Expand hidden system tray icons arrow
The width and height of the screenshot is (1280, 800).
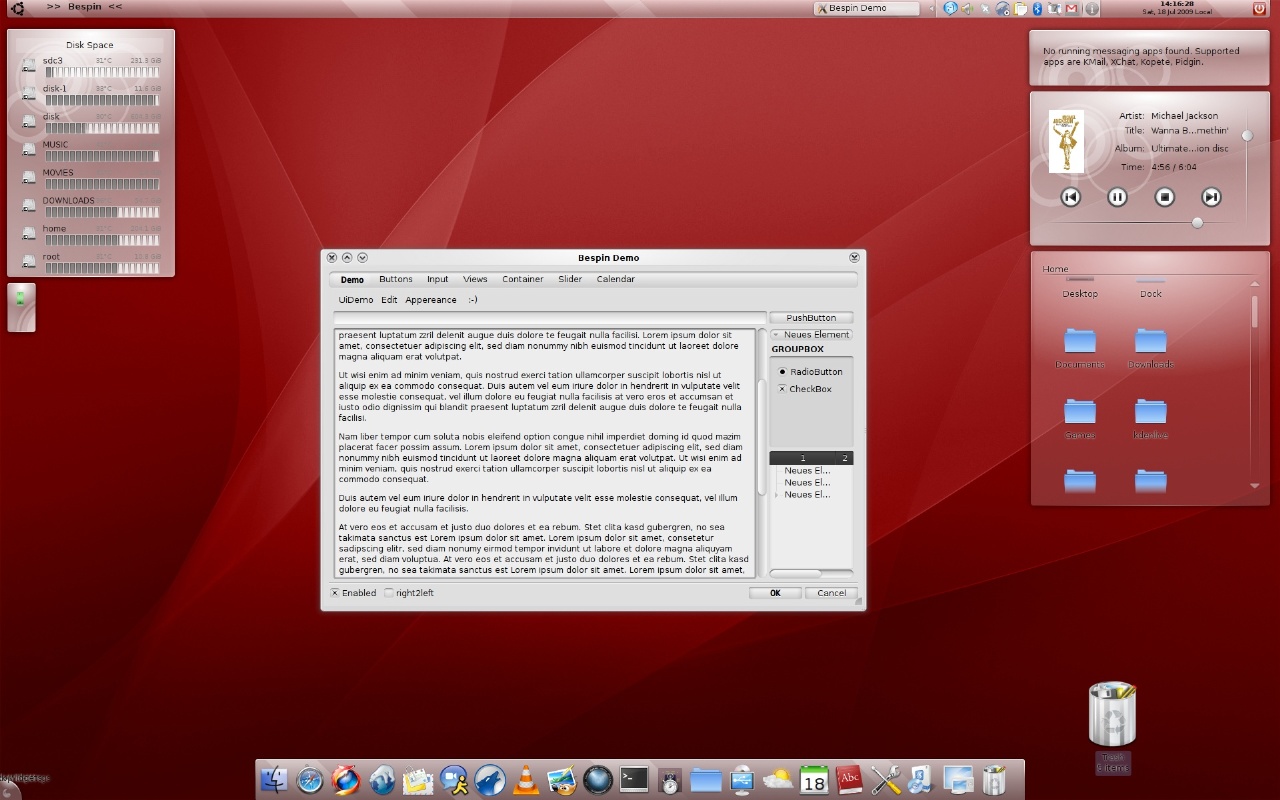click(x=932, y=8)
